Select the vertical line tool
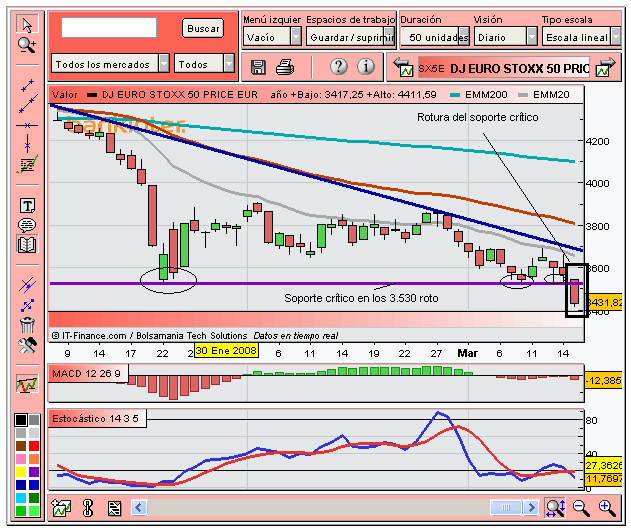This screenshot has width=631, height=530. 27,143
